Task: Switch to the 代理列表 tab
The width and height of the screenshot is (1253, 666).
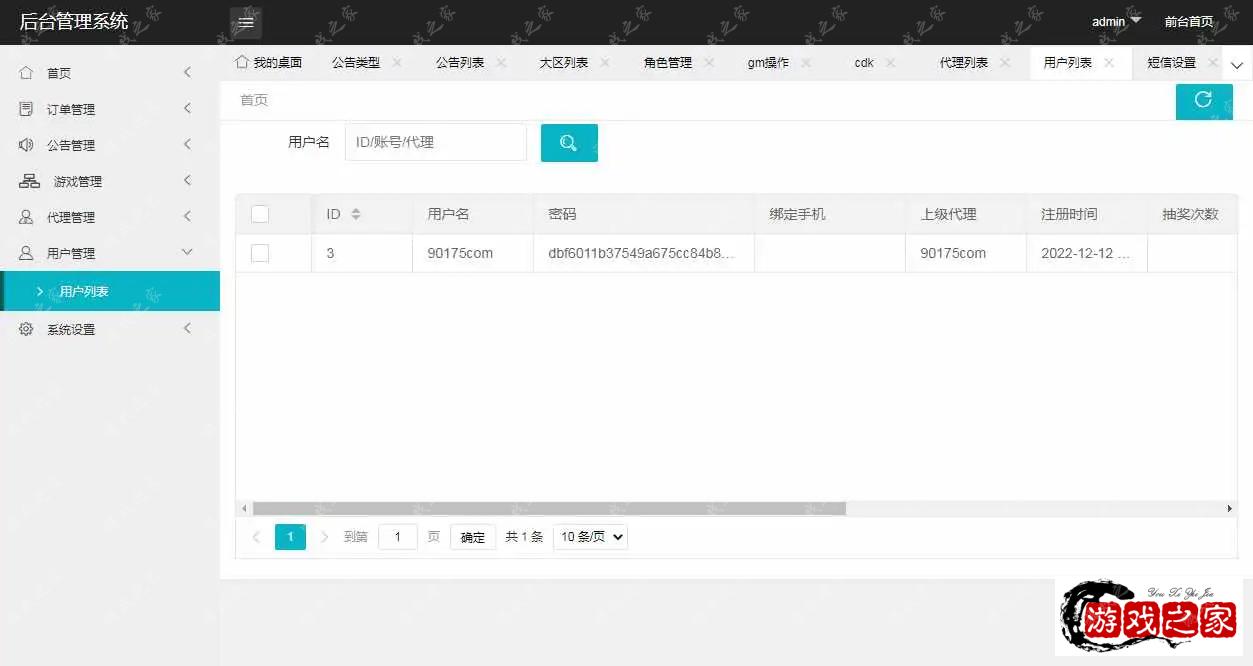Action: [963, 62]
